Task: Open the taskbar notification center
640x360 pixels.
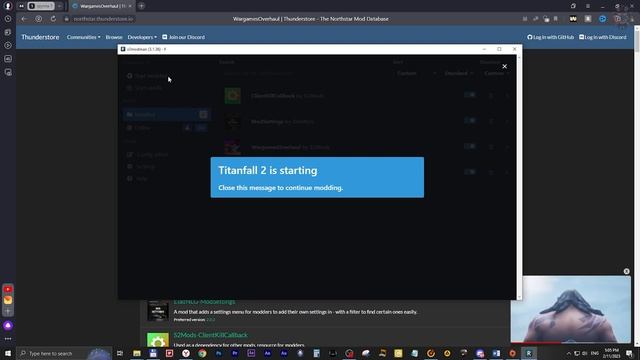Action: (x=629, y=353)
